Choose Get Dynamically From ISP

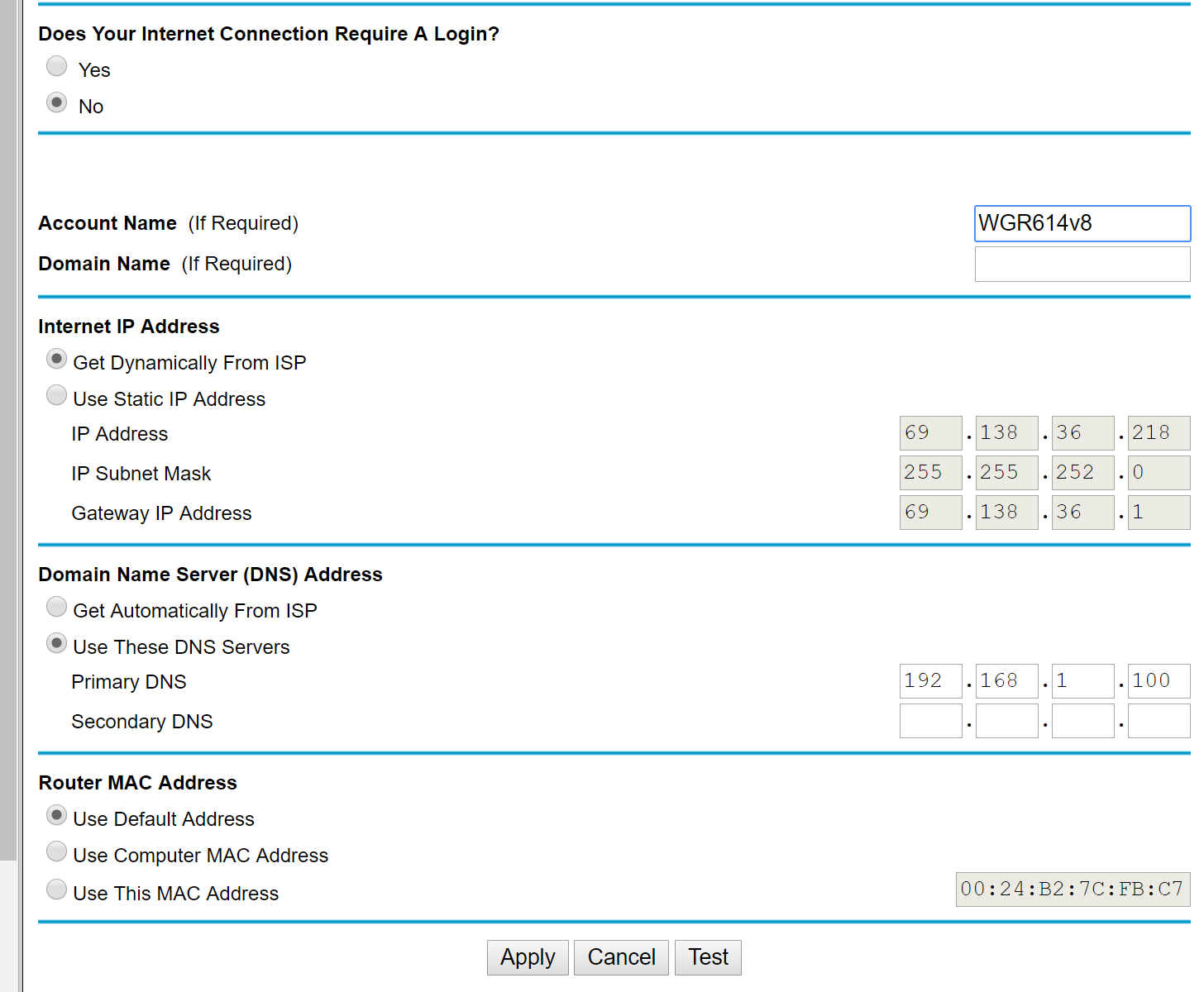56,359
